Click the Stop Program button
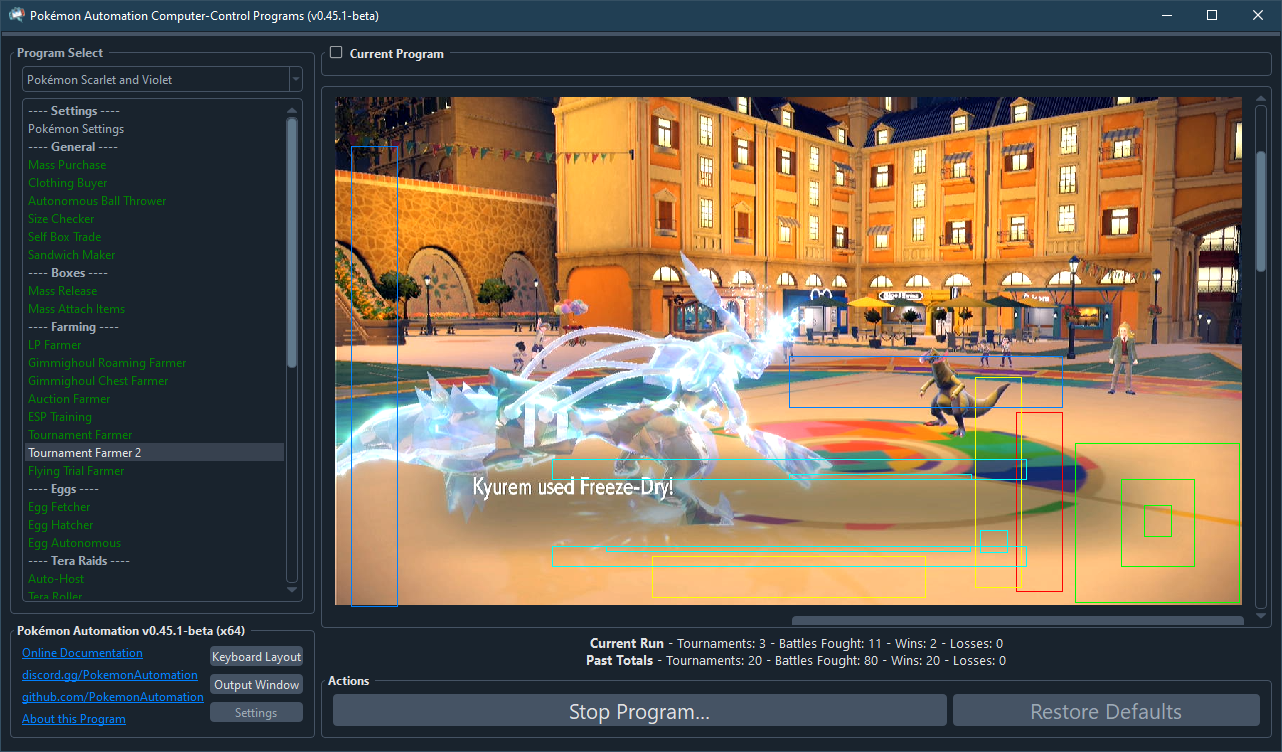 click(639, 712)
